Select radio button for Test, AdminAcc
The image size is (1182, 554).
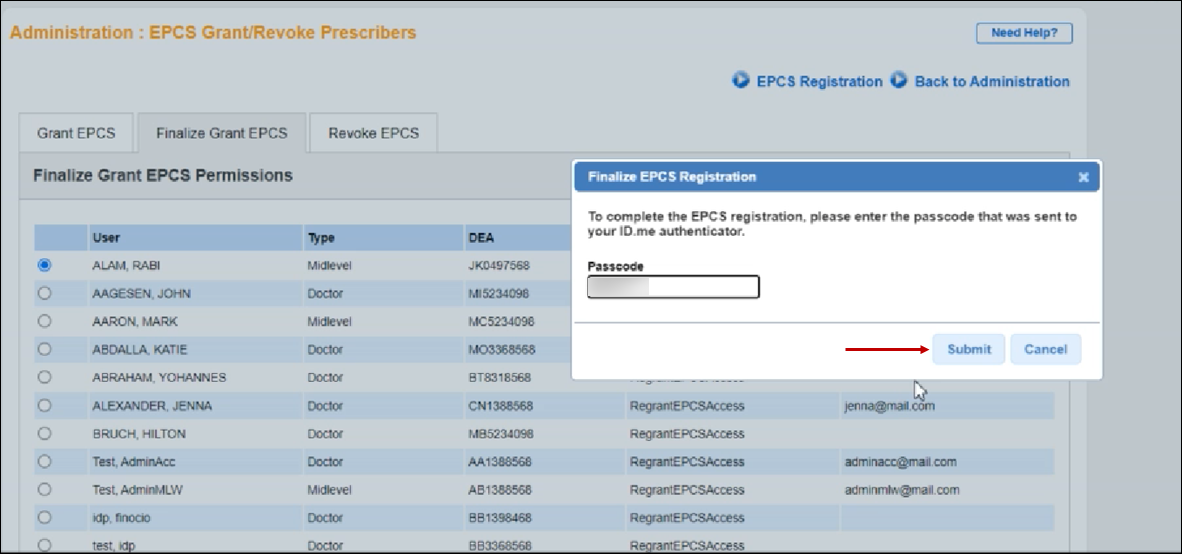(44, 462)
